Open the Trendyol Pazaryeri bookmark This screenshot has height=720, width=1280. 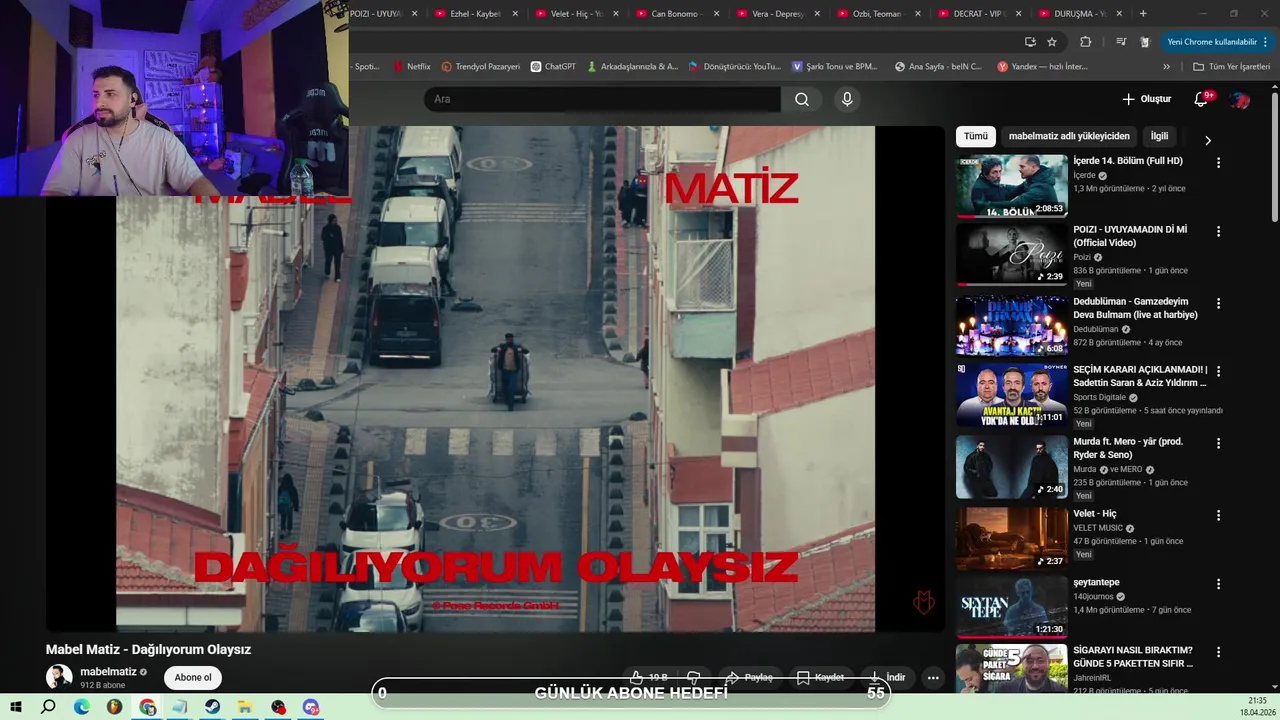[x=481, y=66]
